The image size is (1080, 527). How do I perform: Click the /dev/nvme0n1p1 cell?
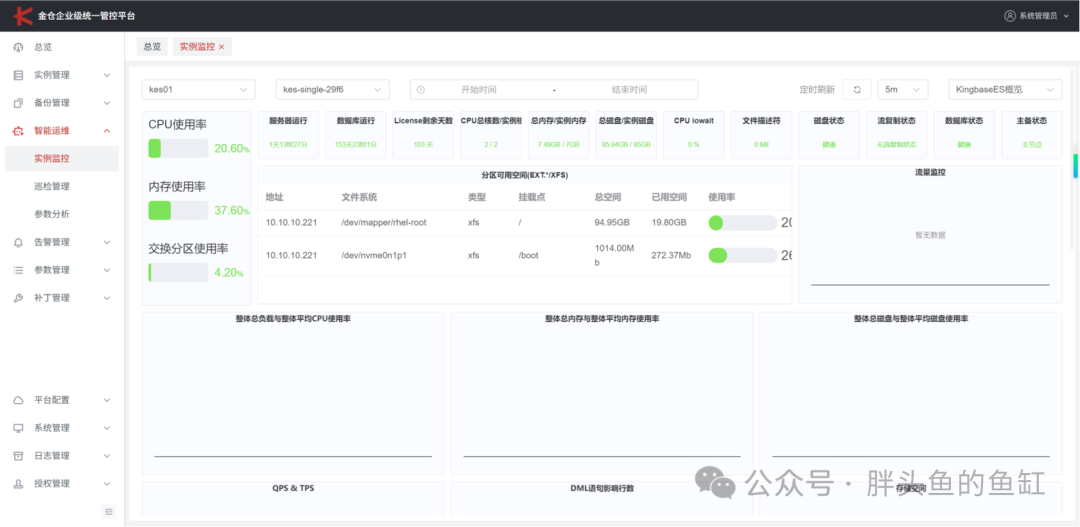click(374, 256)
